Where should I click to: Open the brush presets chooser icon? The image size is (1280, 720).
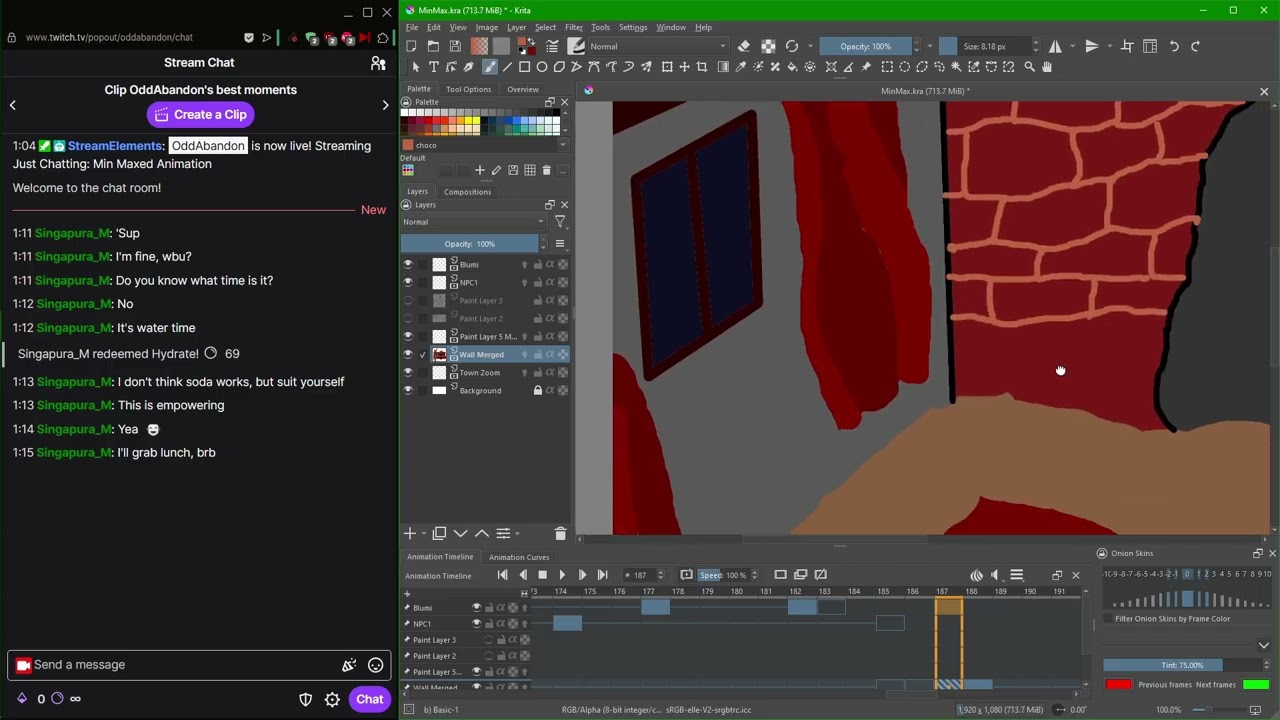[x=576, y=46]
